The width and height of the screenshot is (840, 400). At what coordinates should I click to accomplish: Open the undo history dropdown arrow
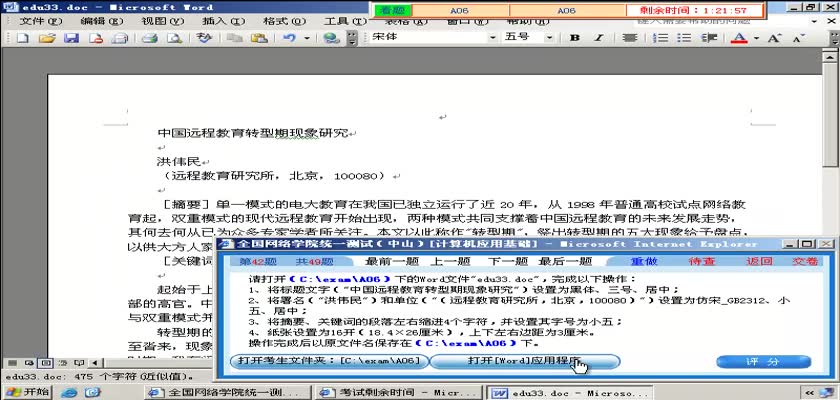coord(307,38)
